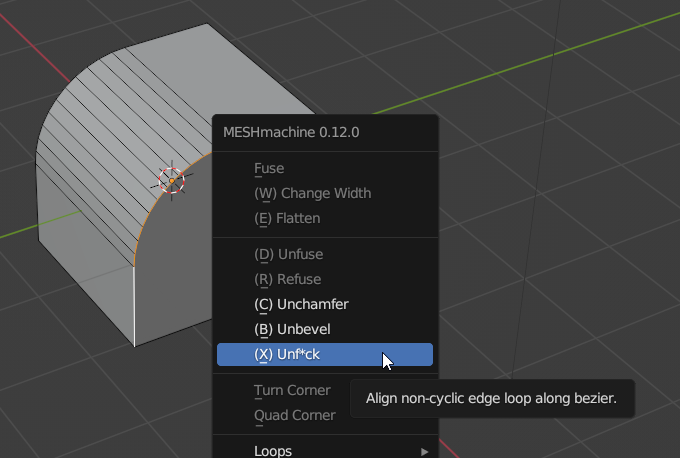Viewport: 680px width, 458px height.
Task: Click the orange selected curved edge
Action: click(146, 225)
